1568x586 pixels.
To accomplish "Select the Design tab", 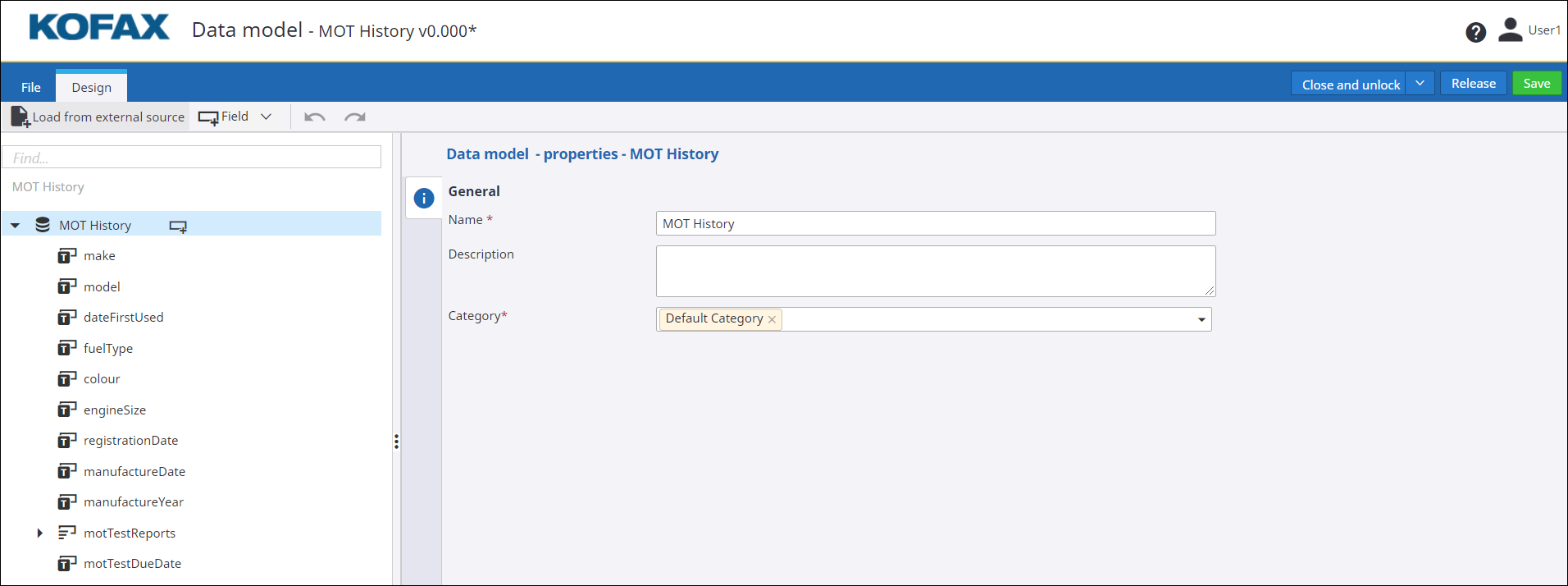I will [x=91, y=87].
